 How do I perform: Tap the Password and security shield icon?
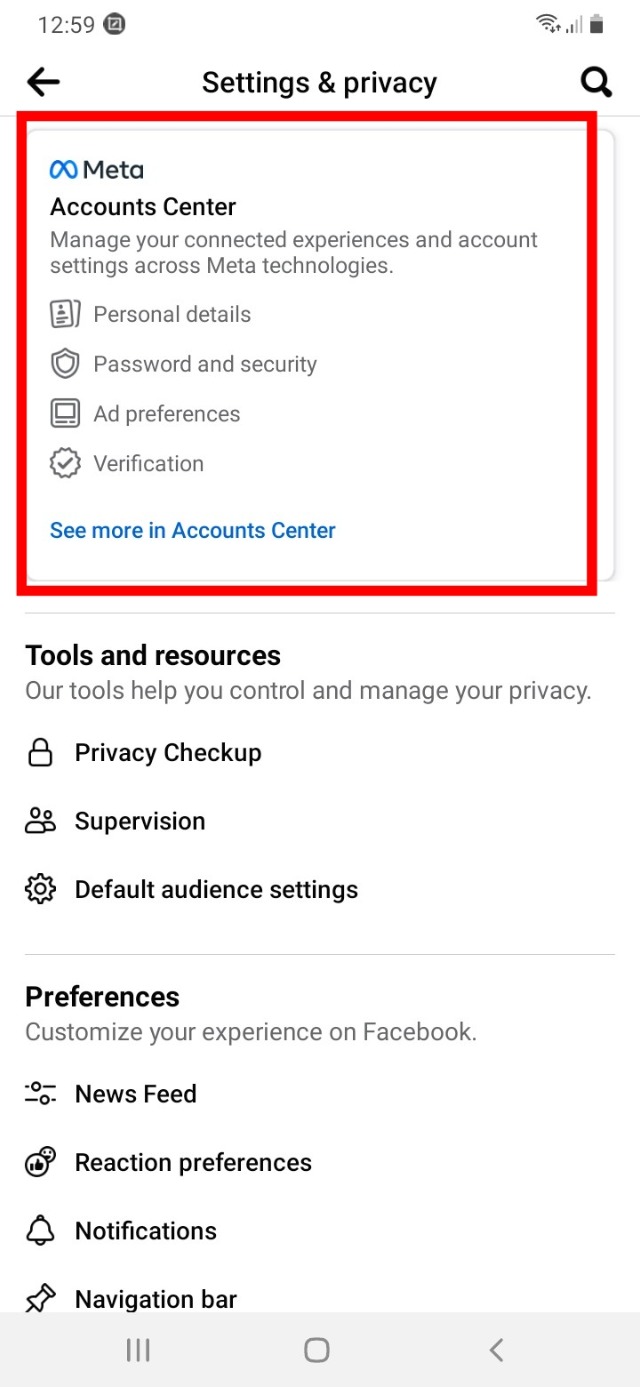(65, 364)
